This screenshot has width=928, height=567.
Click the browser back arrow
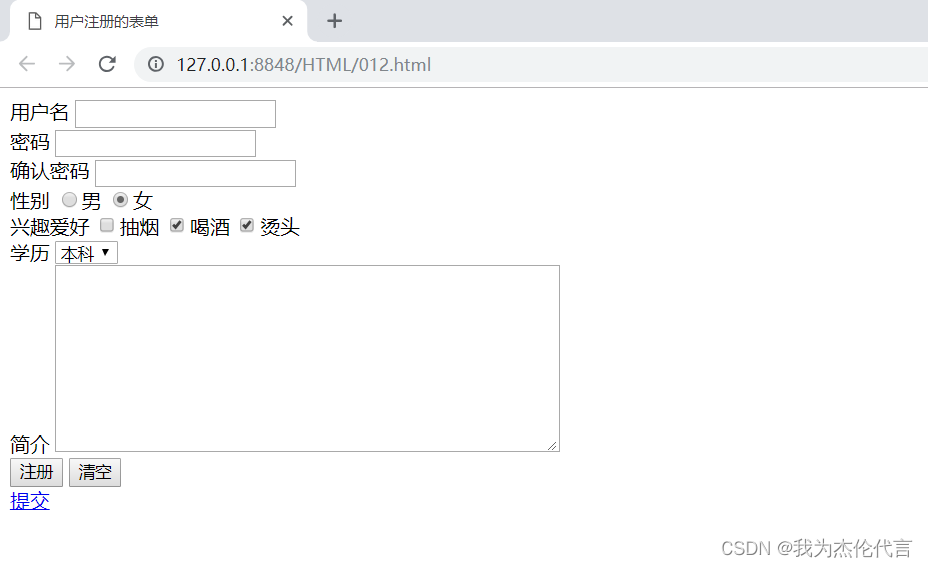tap(27, 64)
